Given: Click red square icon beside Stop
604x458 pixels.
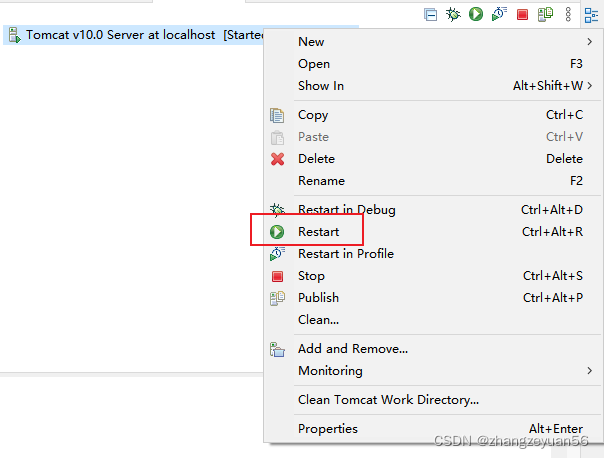Looking at the screenshot, I should 277,276.
